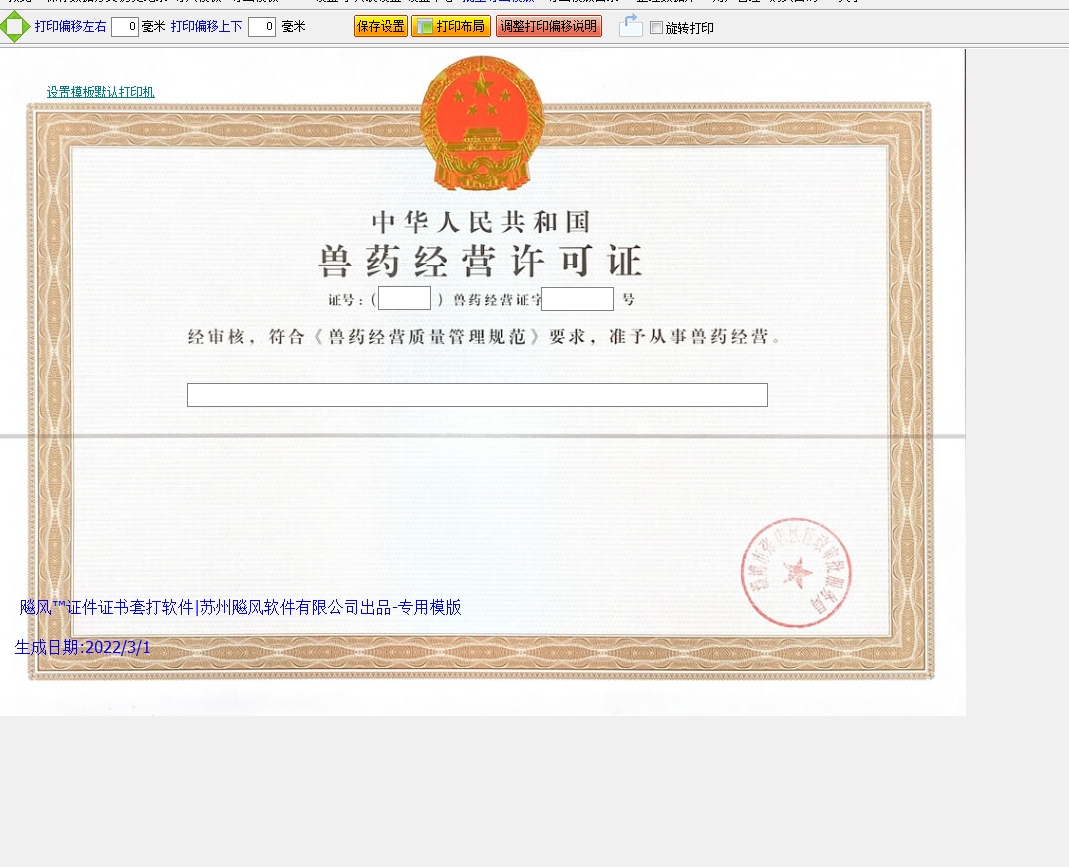Click the left arrow of the green offset diamond
The height and width of the screenshot is (867, 1069).
click(x=5, y=27)
